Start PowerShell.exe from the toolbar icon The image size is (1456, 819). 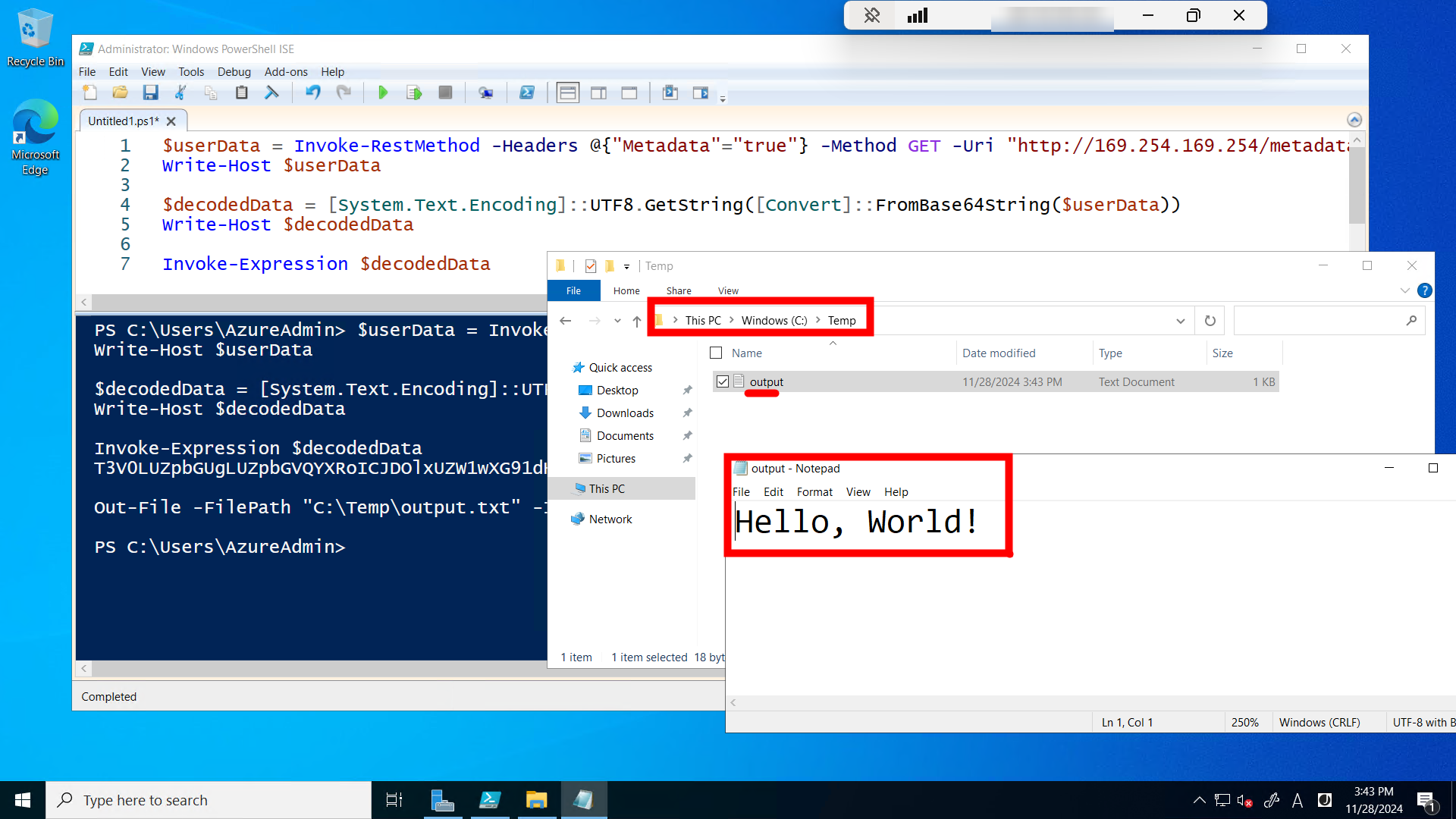tap(526, 93)
